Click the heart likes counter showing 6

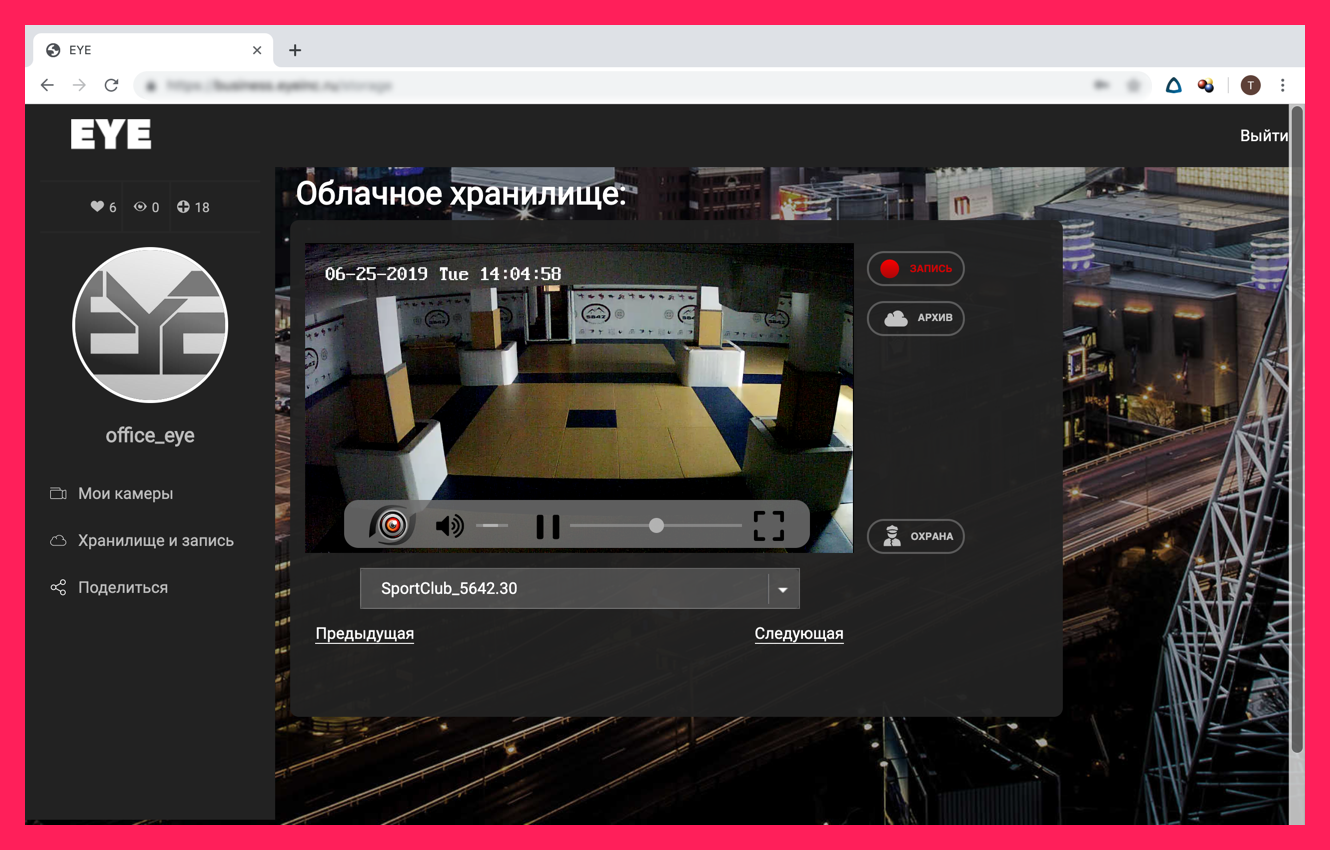point(103,207)
